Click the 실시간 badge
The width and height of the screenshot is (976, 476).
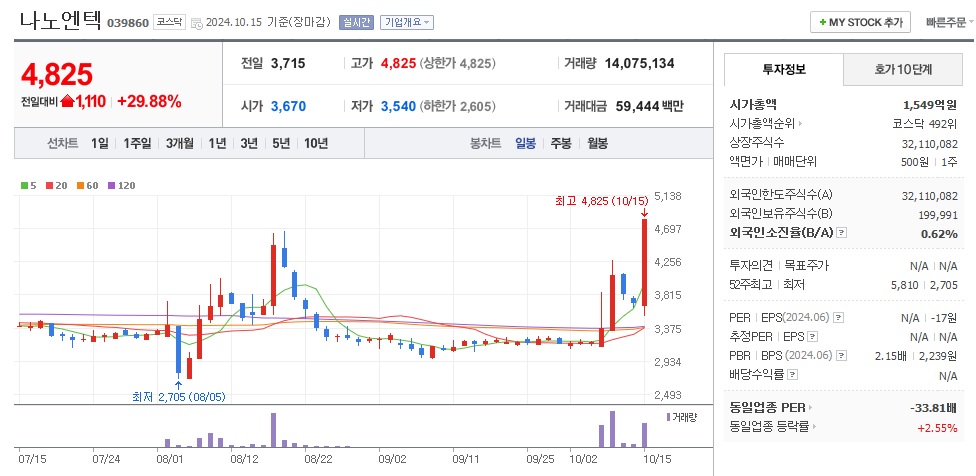coord(356,22)
